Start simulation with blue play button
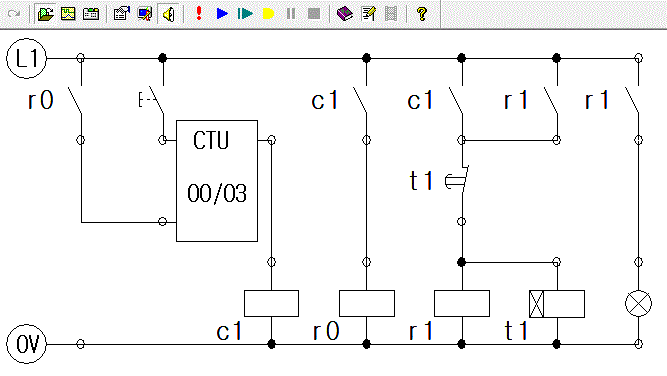The width and height of the screenshot is (667, 376). tap(222, 14)
